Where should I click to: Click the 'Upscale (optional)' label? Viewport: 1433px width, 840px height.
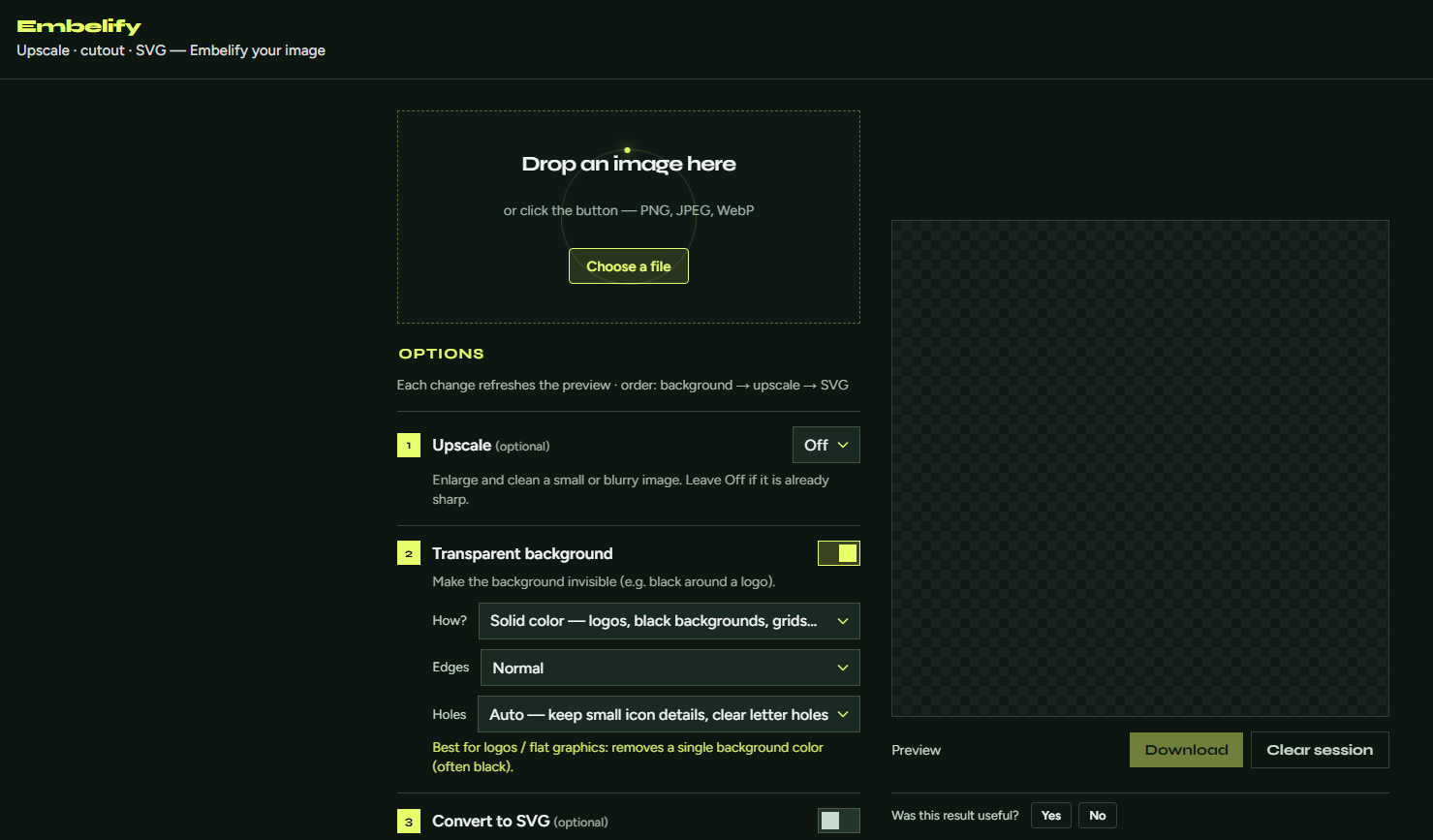491,446
